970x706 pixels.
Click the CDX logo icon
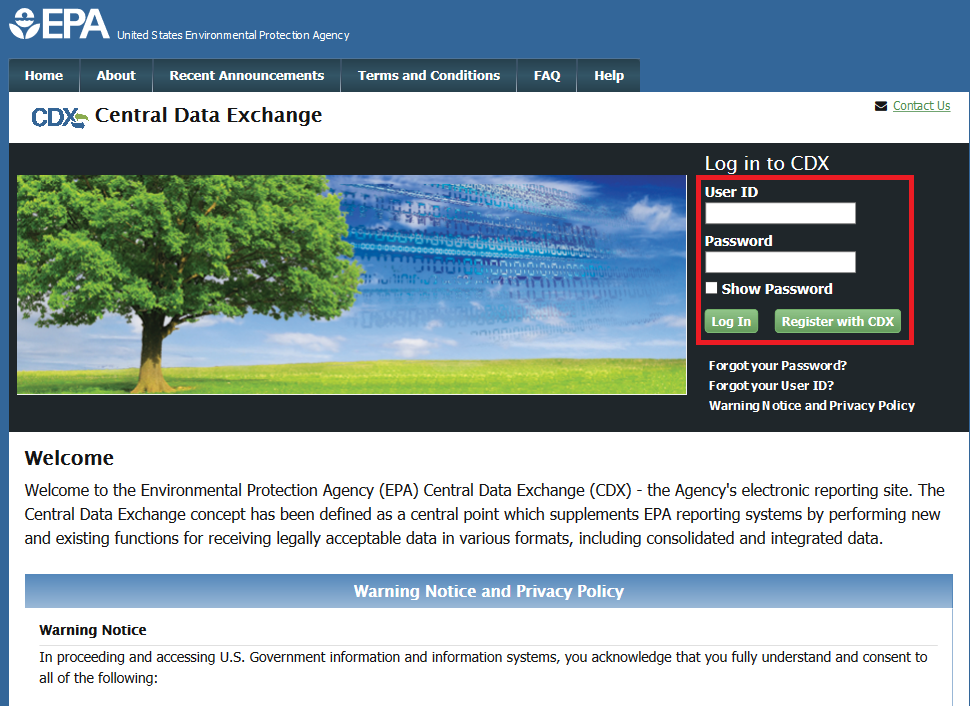tap(59, 117)
